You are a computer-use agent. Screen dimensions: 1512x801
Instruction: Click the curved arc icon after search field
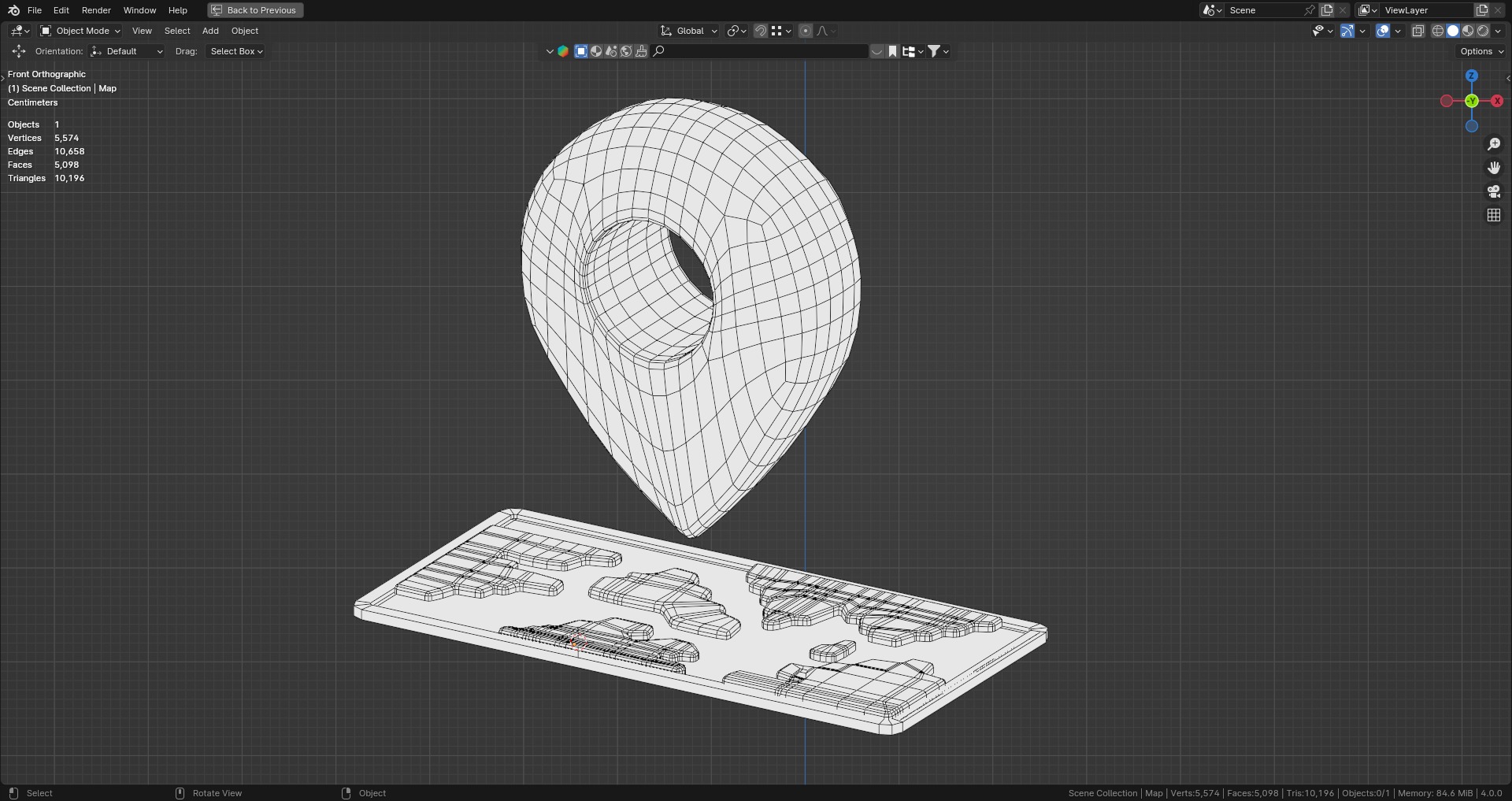click(x=876, y=51)
